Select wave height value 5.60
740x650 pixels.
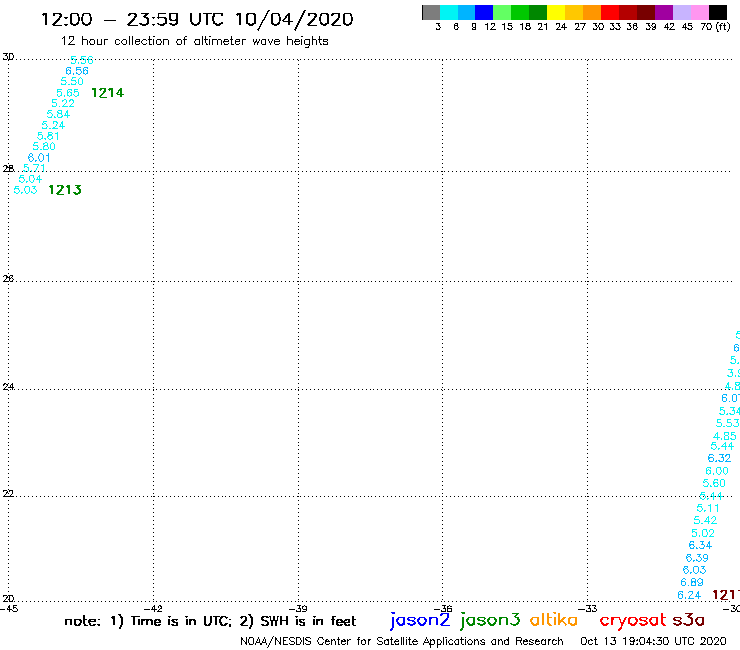pos(714,483)
